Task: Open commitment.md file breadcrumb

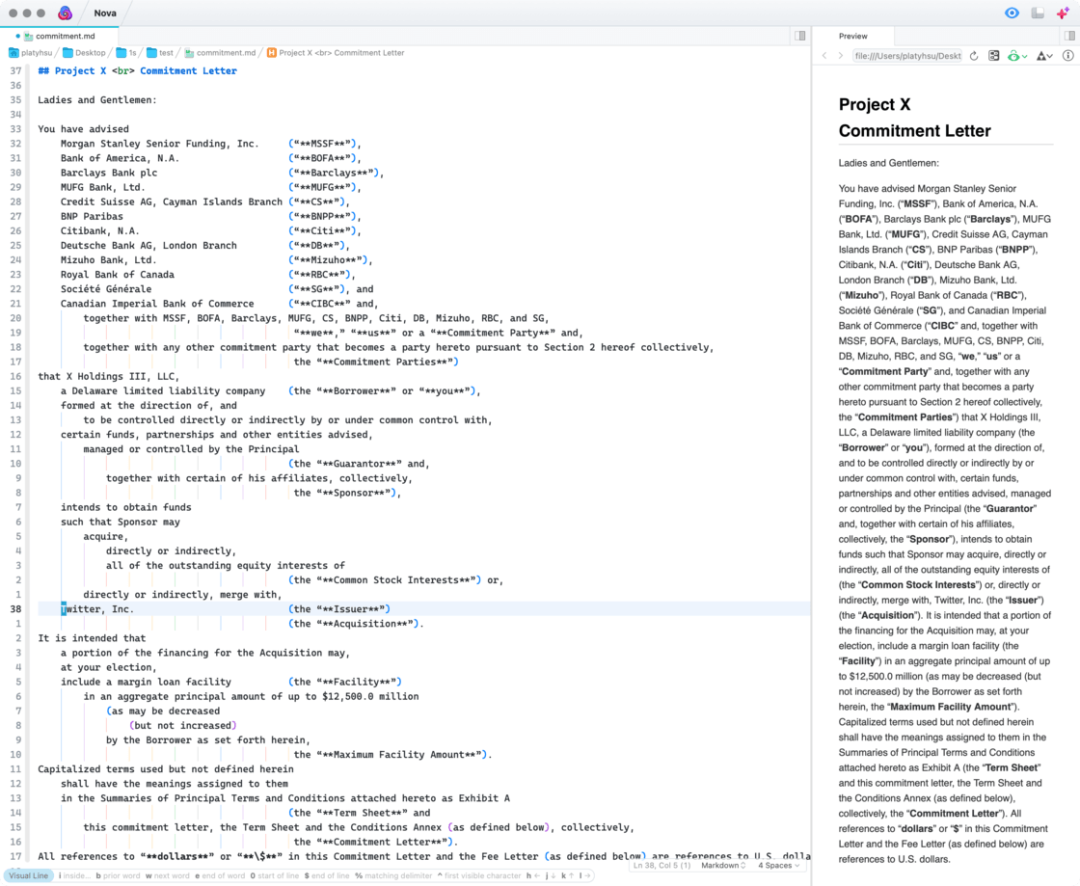Action: (x=220, y=52)
